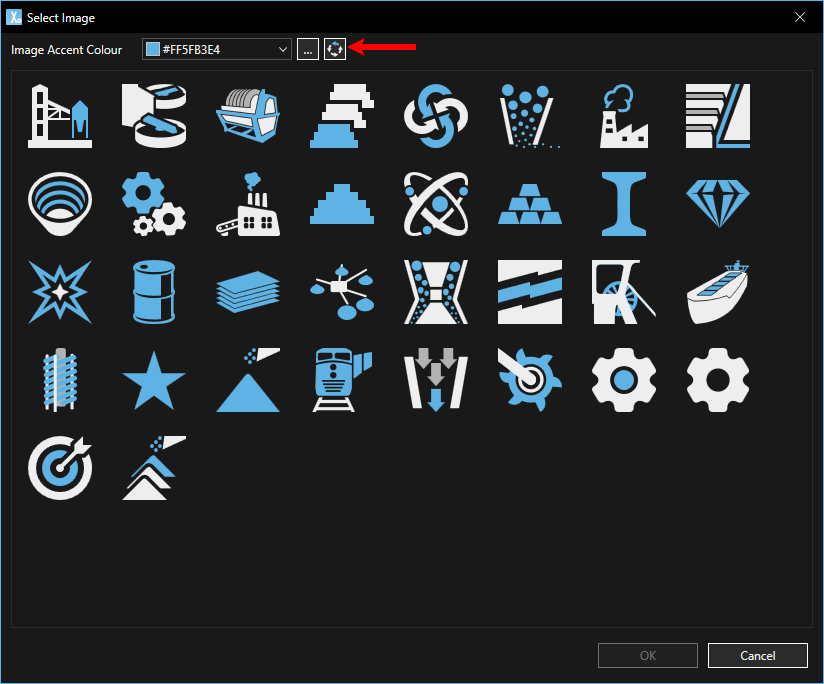Viewport: 824px width, 684px height.
Task: Pick the blue stepped pyramid image
Action: click(342, 204)
